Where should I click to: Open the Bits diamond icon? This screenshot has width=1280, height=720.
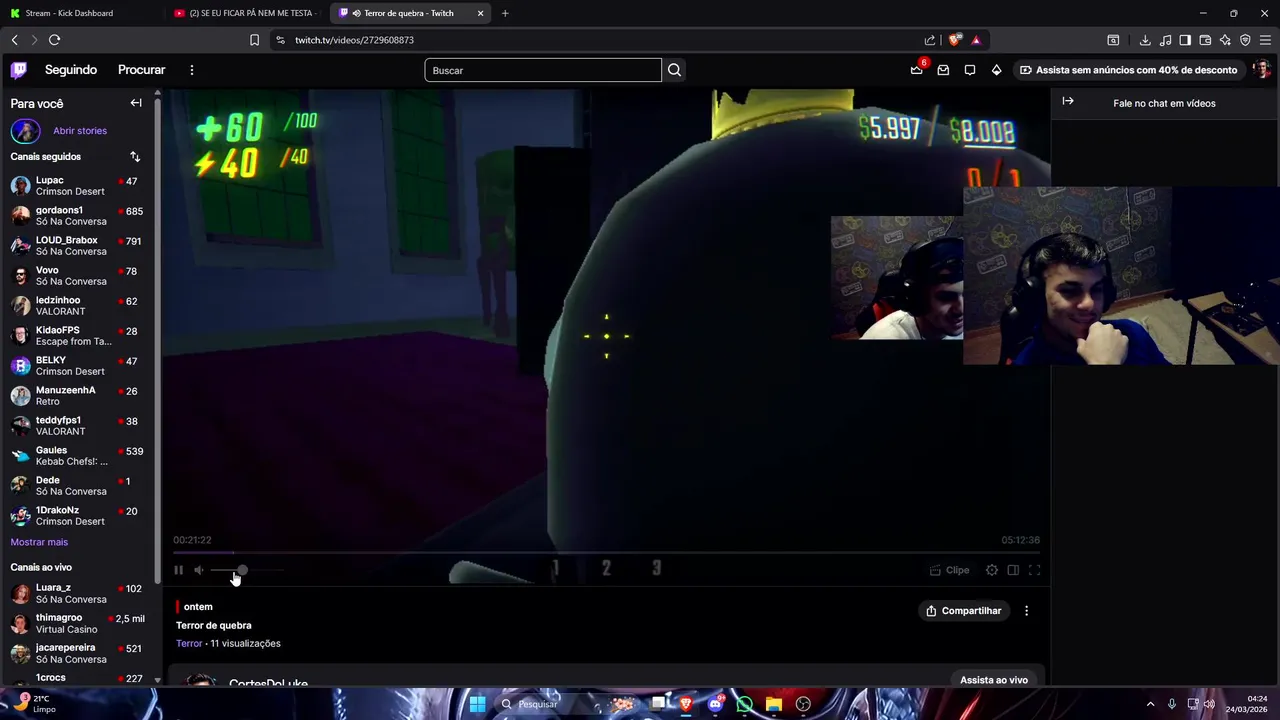pos(996,70)
